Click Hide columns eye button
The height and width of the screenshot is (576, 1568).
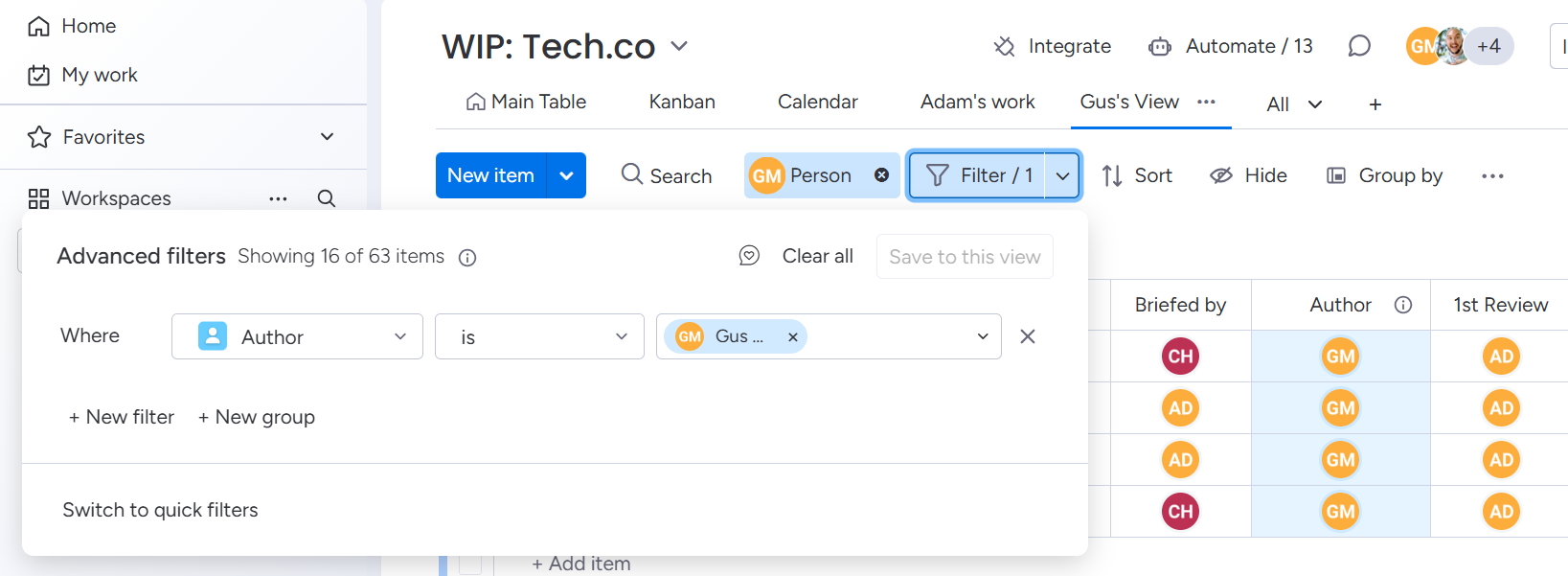click(x=1248, y=175)
